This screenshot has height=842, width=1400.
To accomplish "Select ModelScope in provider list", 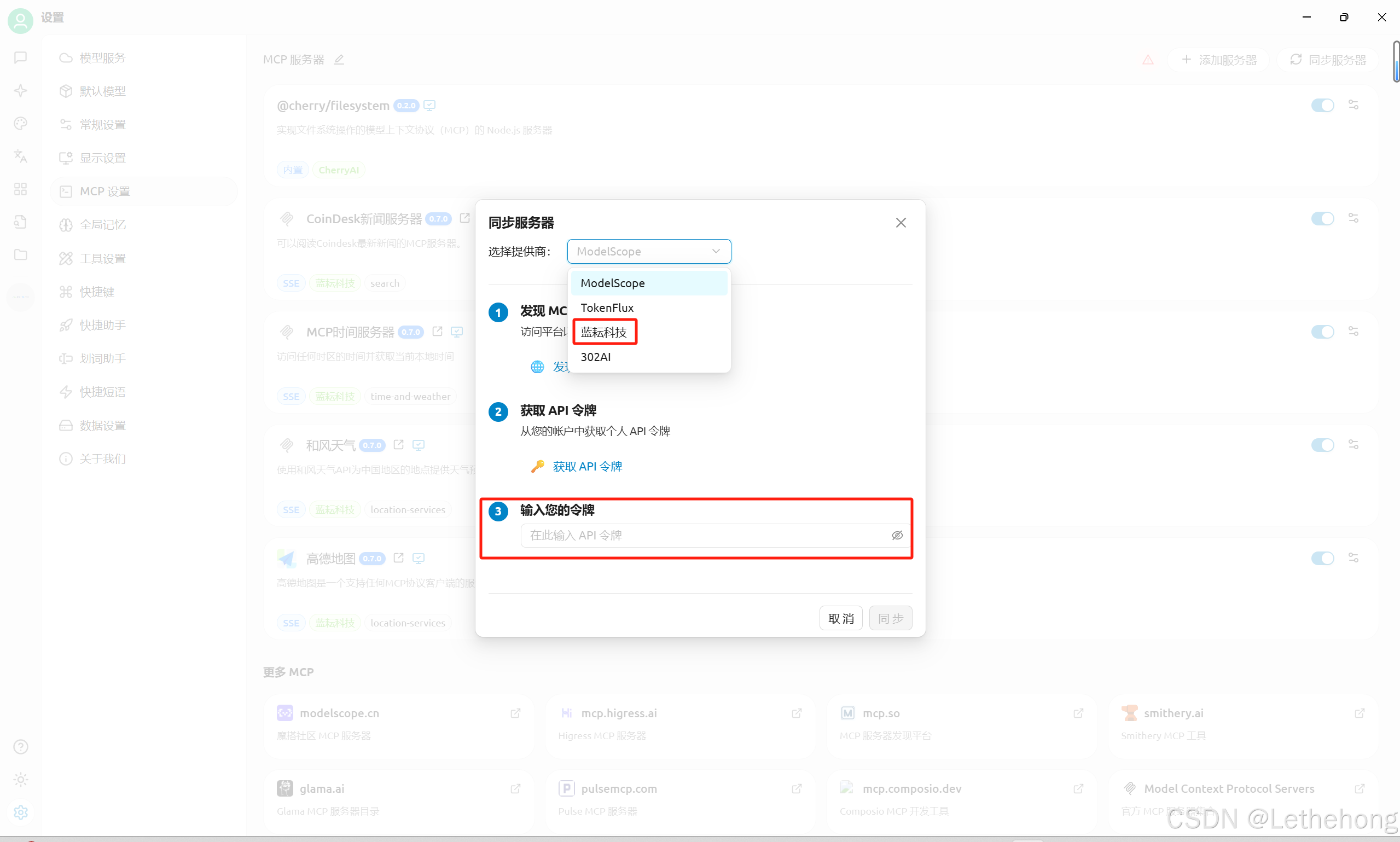I will click(649, 283).
